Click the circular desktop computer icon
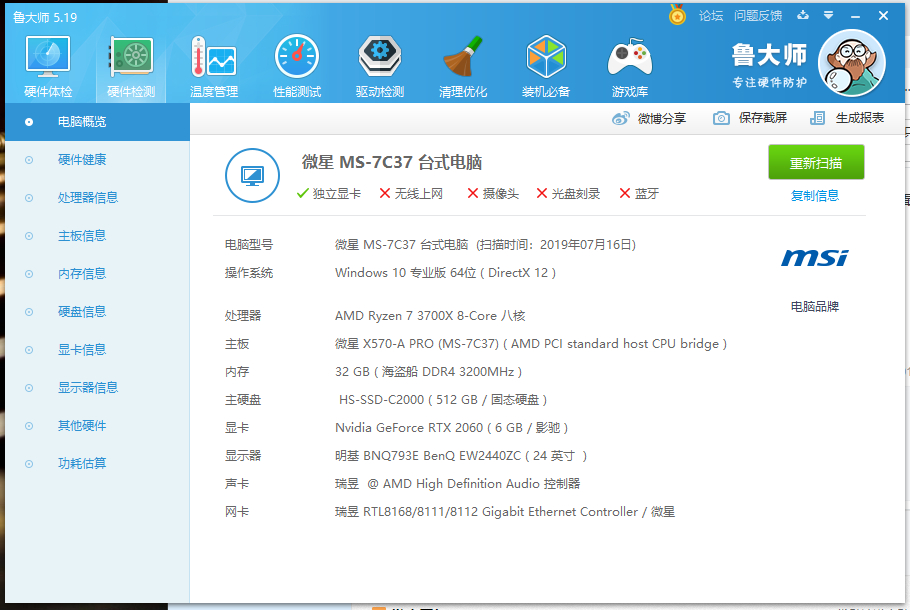The image size is (910, 610). 252,175
